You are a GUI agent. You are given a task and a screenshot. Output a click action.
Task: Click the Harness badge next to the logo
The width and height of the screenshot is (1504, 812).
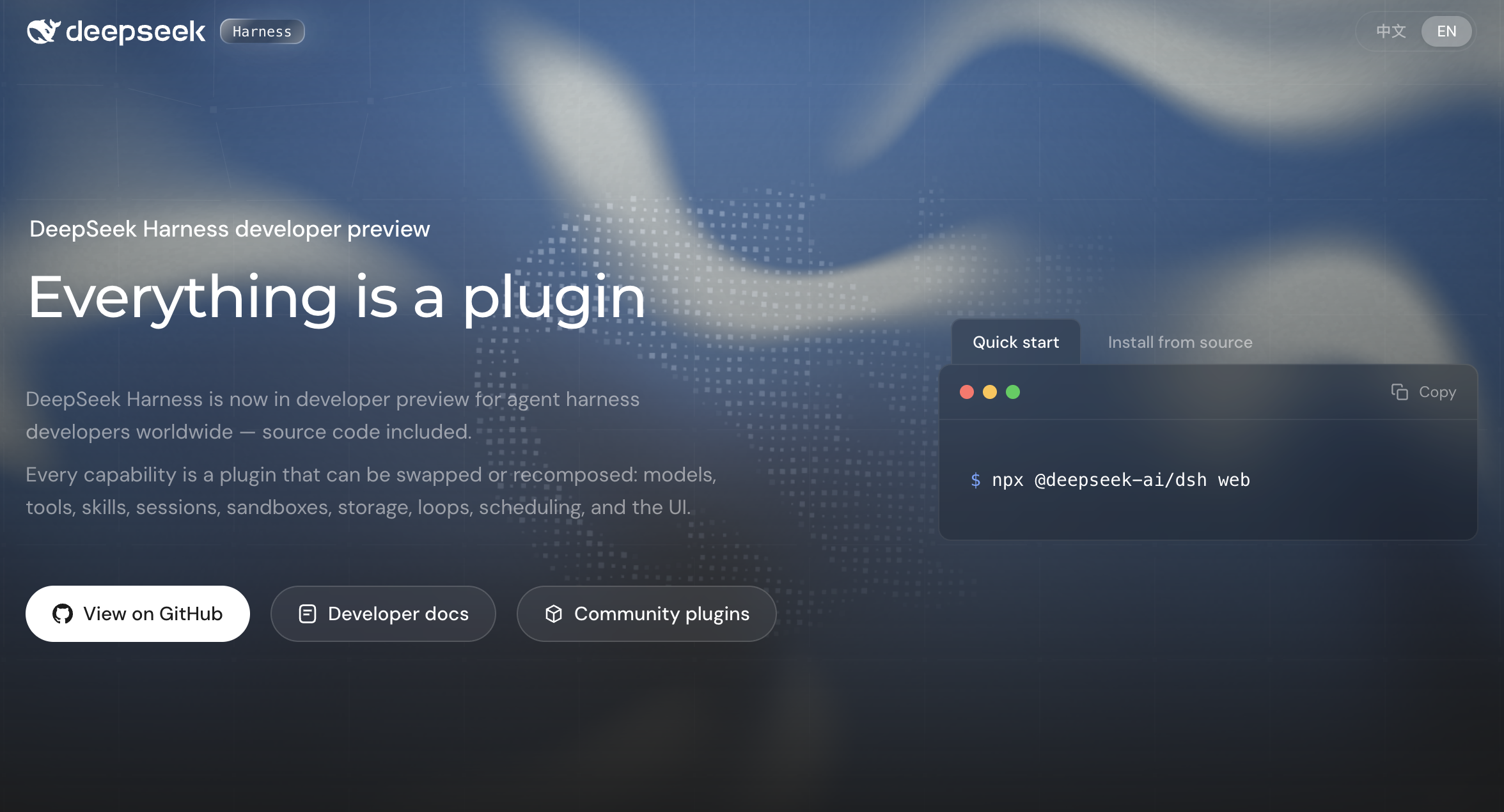(262, 31)
